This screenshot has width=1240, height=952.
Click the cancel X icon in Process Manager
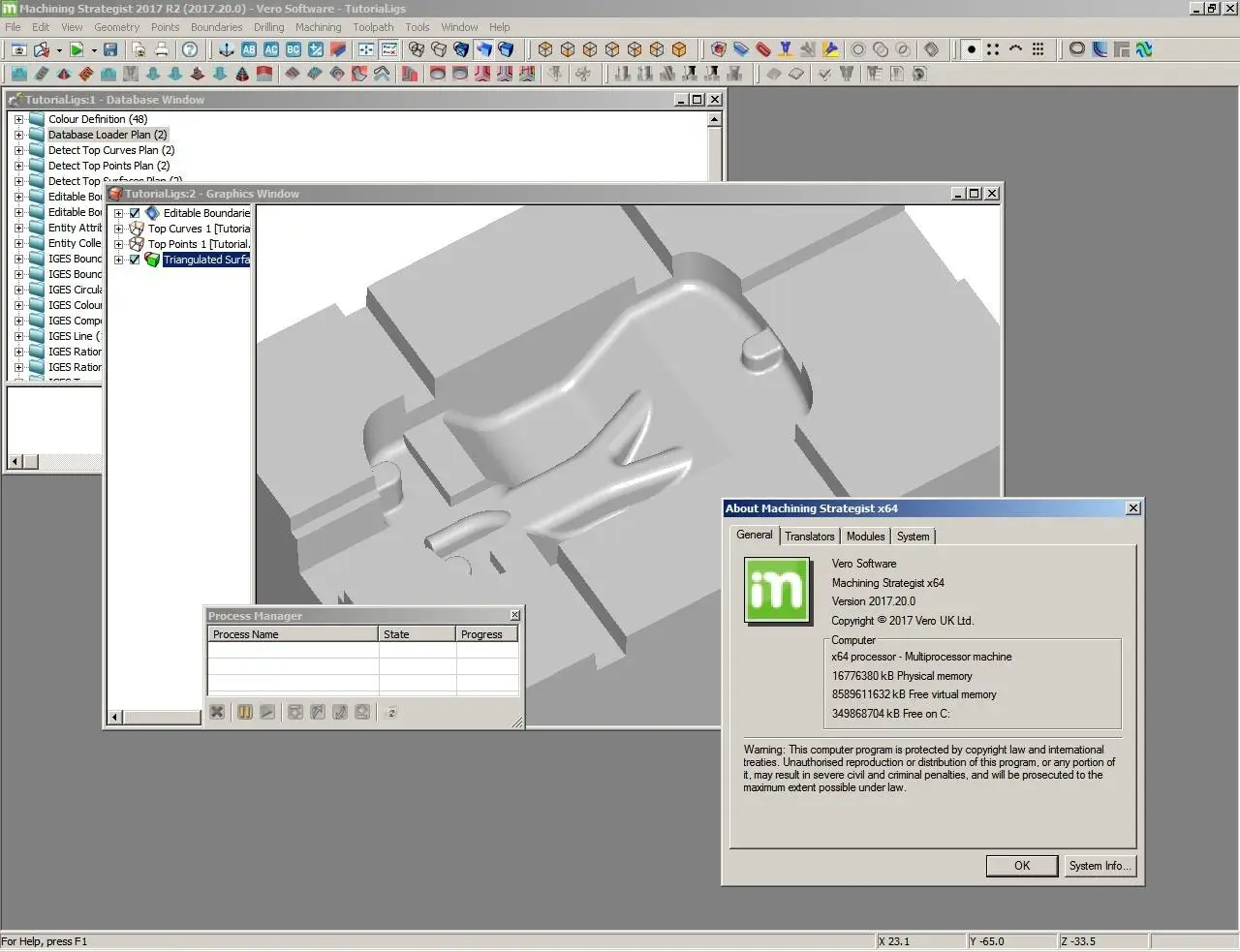pos(217,712)
